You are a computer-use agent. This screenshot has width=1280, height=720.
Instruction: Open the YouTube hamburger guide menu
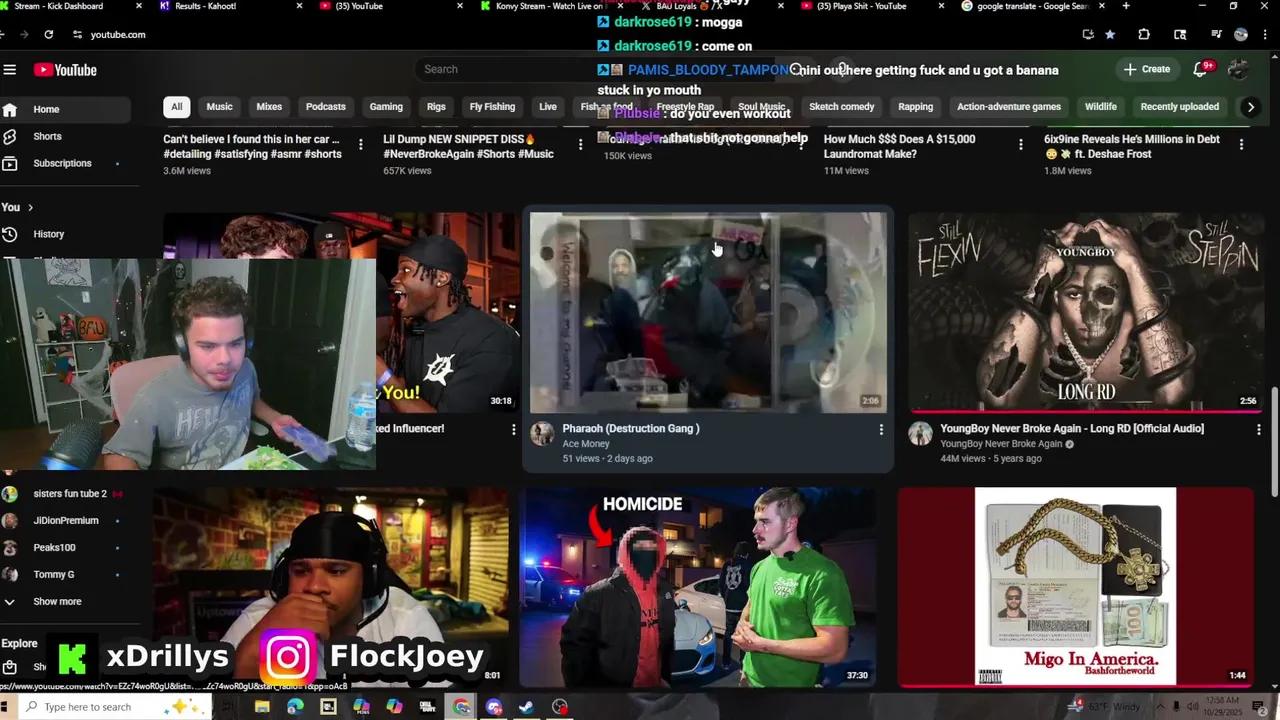point(10,70)
